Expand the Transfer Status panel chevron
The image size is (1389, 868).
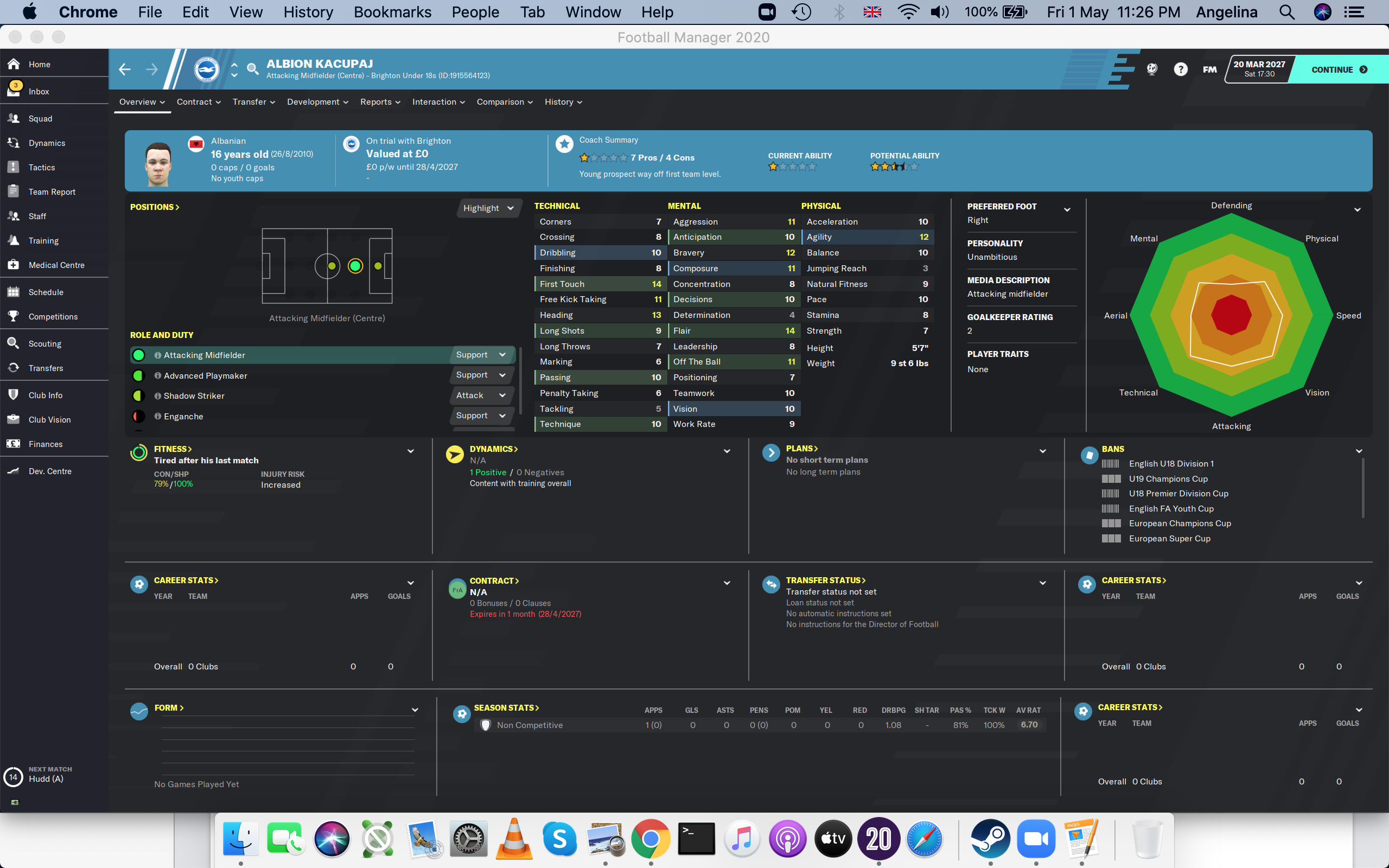[x=1042, y=583]
